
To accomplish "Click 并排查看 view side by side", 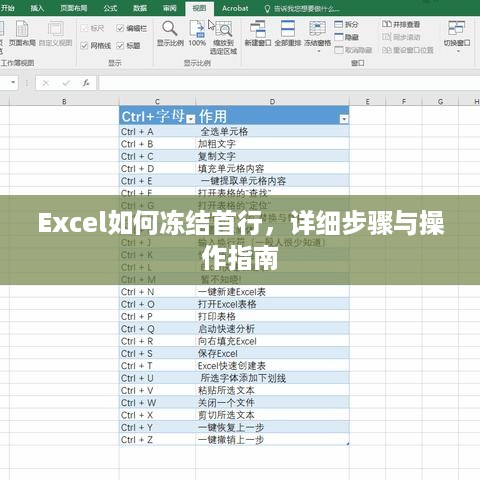I will pyautogui.click(x=401, y=24).
